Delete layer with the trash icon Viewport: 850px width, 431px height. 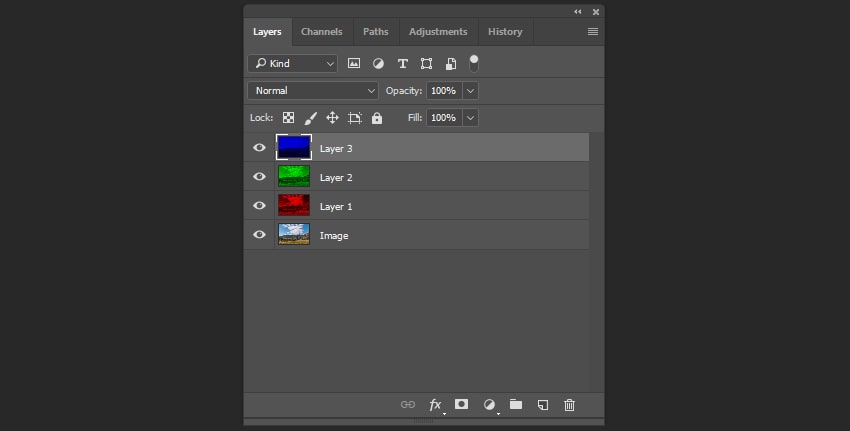tap(570, 405)
